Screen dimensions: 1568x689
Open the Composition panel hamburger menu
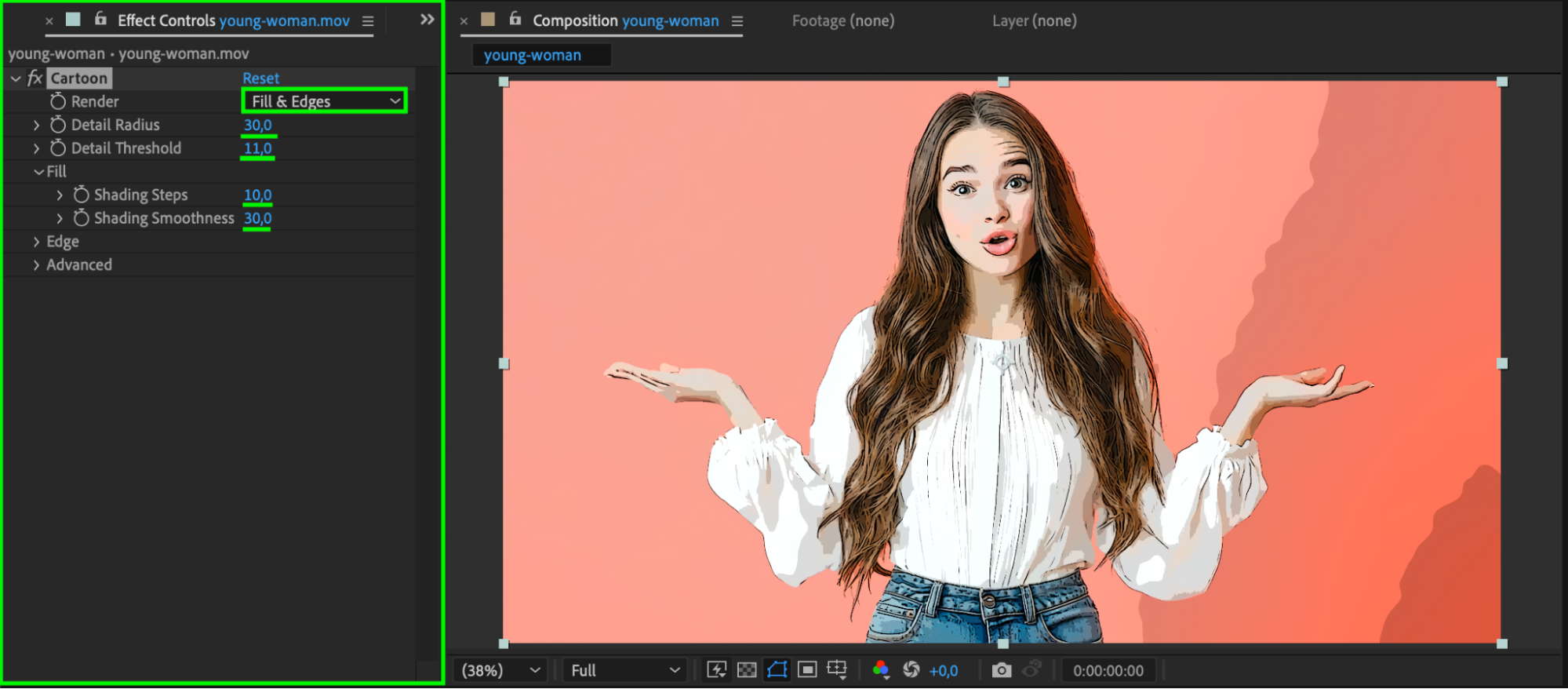pos(737,21)
